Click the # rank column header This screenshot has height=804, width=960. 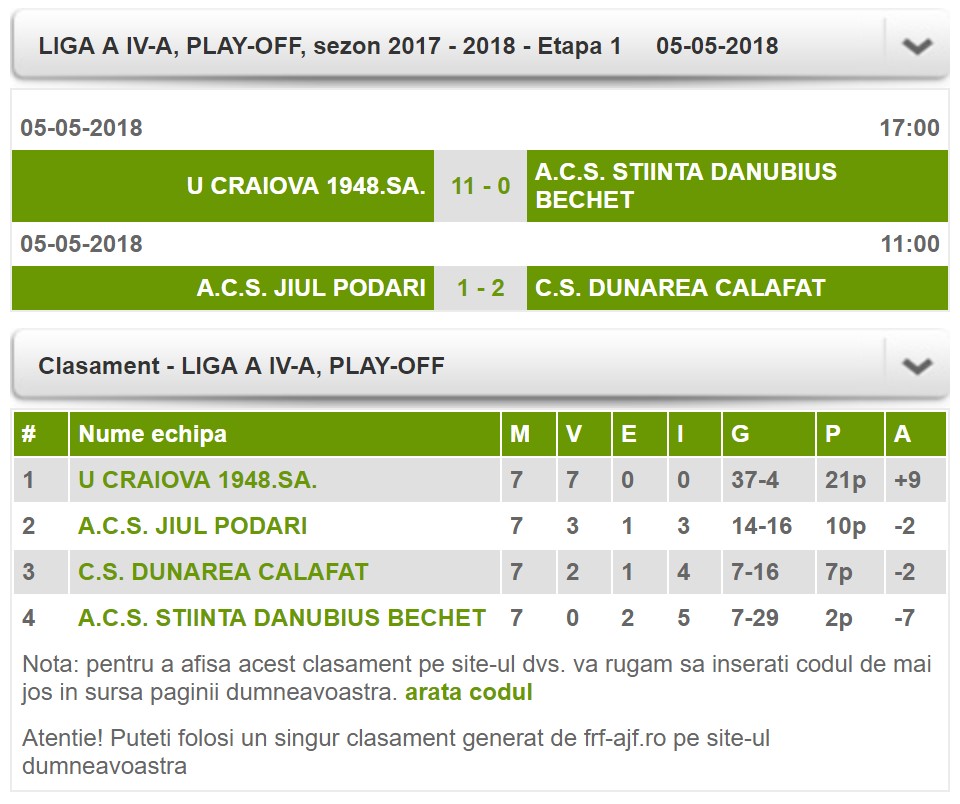29,434
